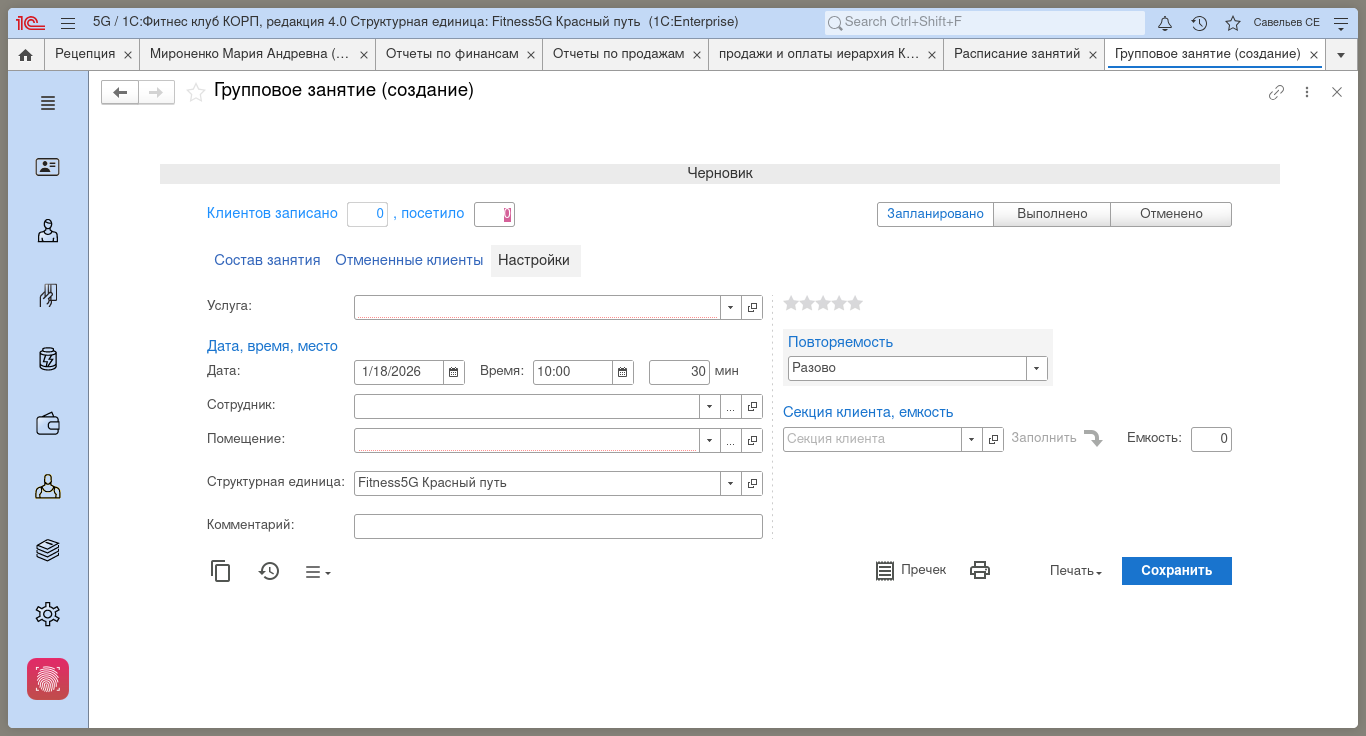
Task: Set status to Отменено
Action: 1171,214
